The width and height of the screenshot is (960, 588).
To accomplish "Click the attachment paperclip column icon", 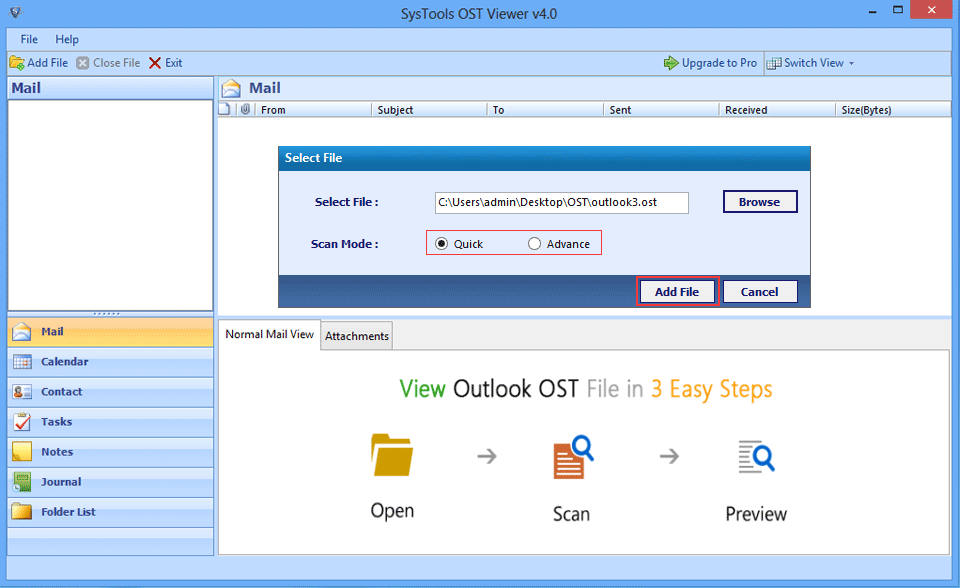I will [246, 110].
